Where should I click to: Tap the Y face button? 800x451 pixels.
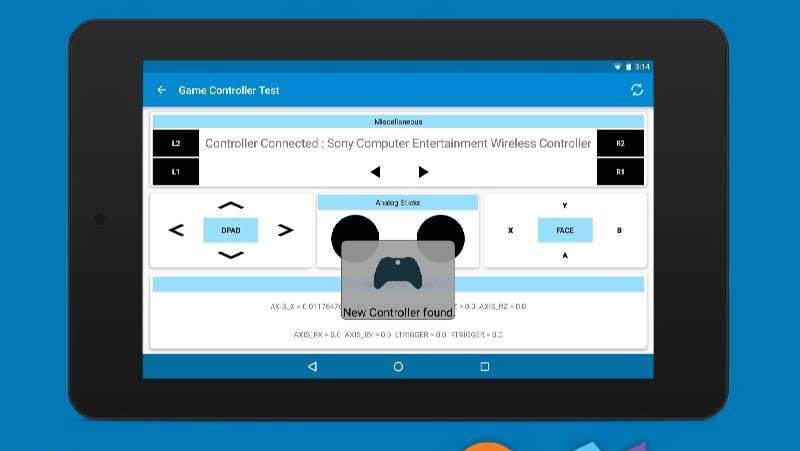point(565,206)
